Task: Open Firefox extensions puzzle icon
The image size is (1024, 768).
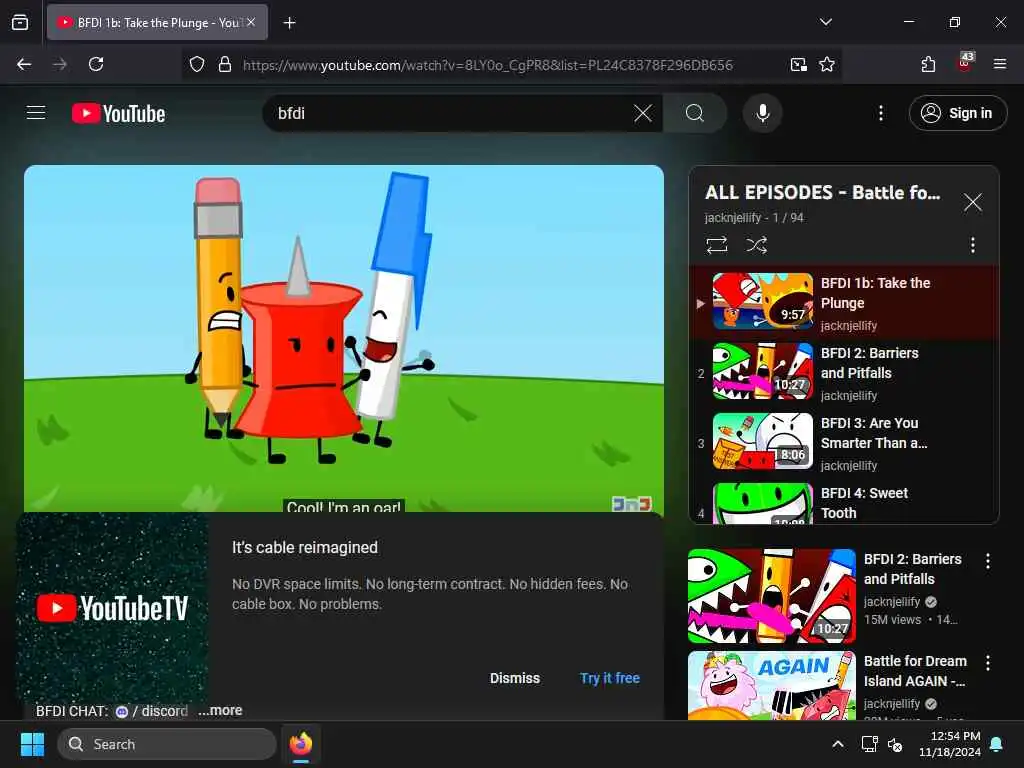Action: [x=928, y=64]
